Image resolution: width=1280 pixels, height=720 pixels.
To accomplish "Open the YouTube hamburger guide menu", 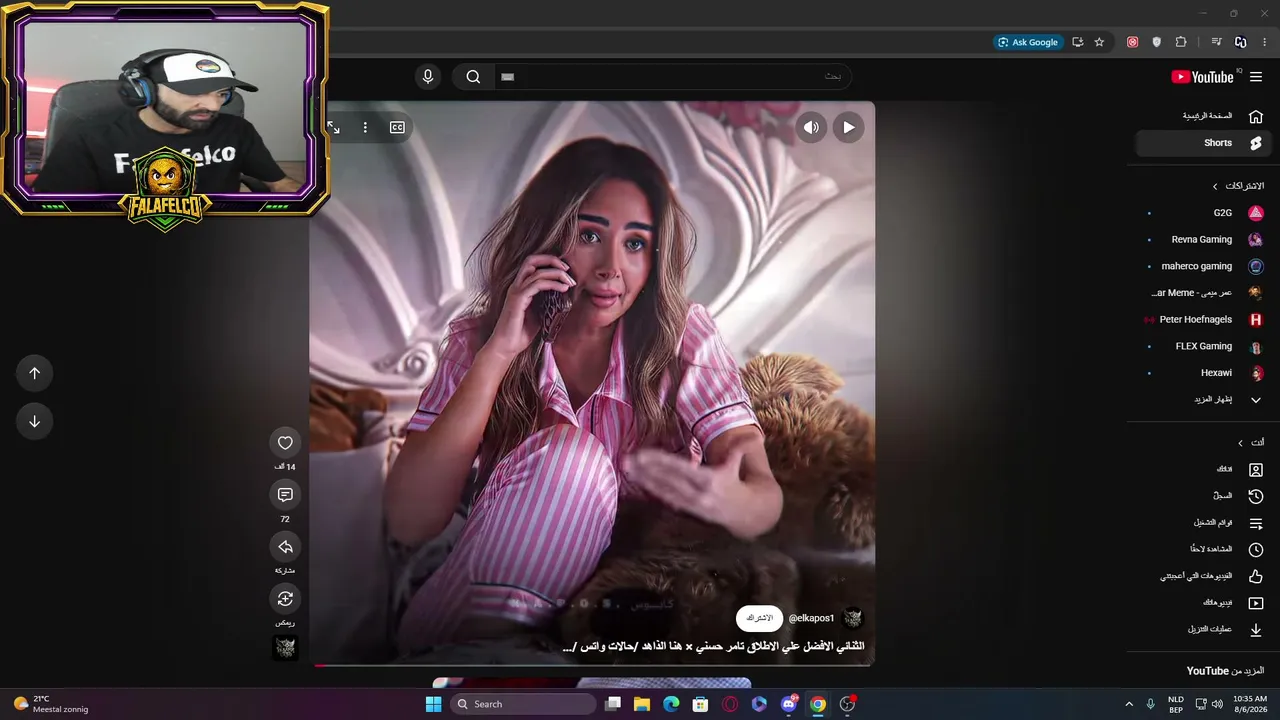I will [x=1256, y=77].
